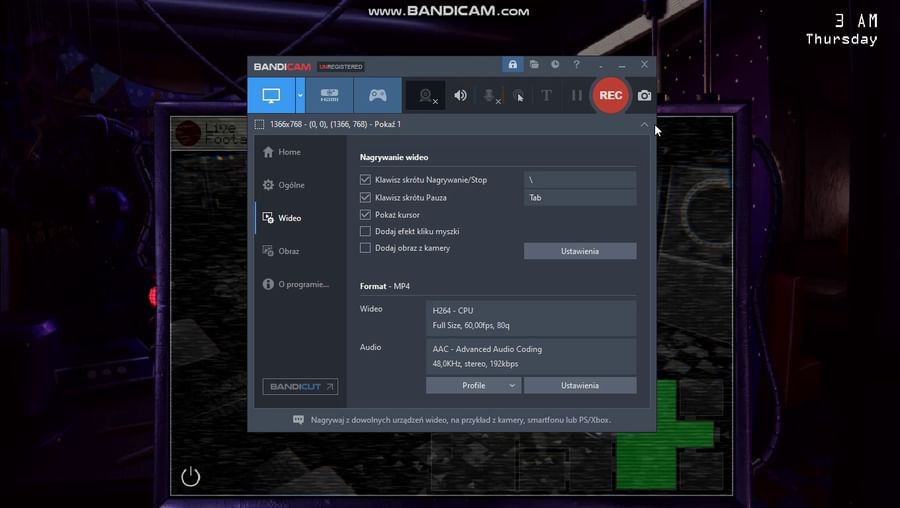Click the H264 - CPU video format text
This screenshot has width=900, height=508.
(453, 311)
